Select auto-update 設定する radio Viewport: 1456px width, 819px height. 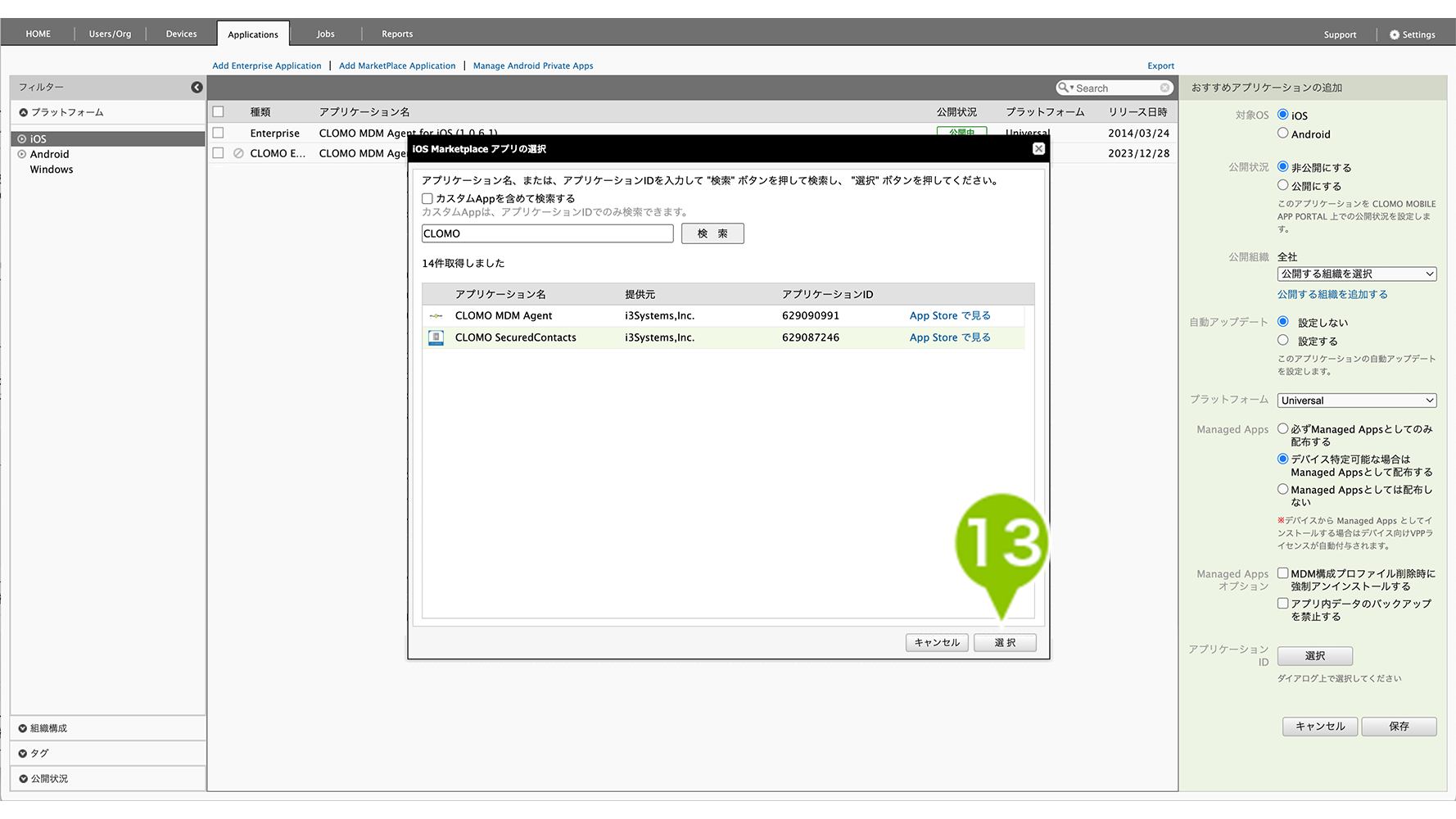pyautogui.click(x=1283, y=341)
